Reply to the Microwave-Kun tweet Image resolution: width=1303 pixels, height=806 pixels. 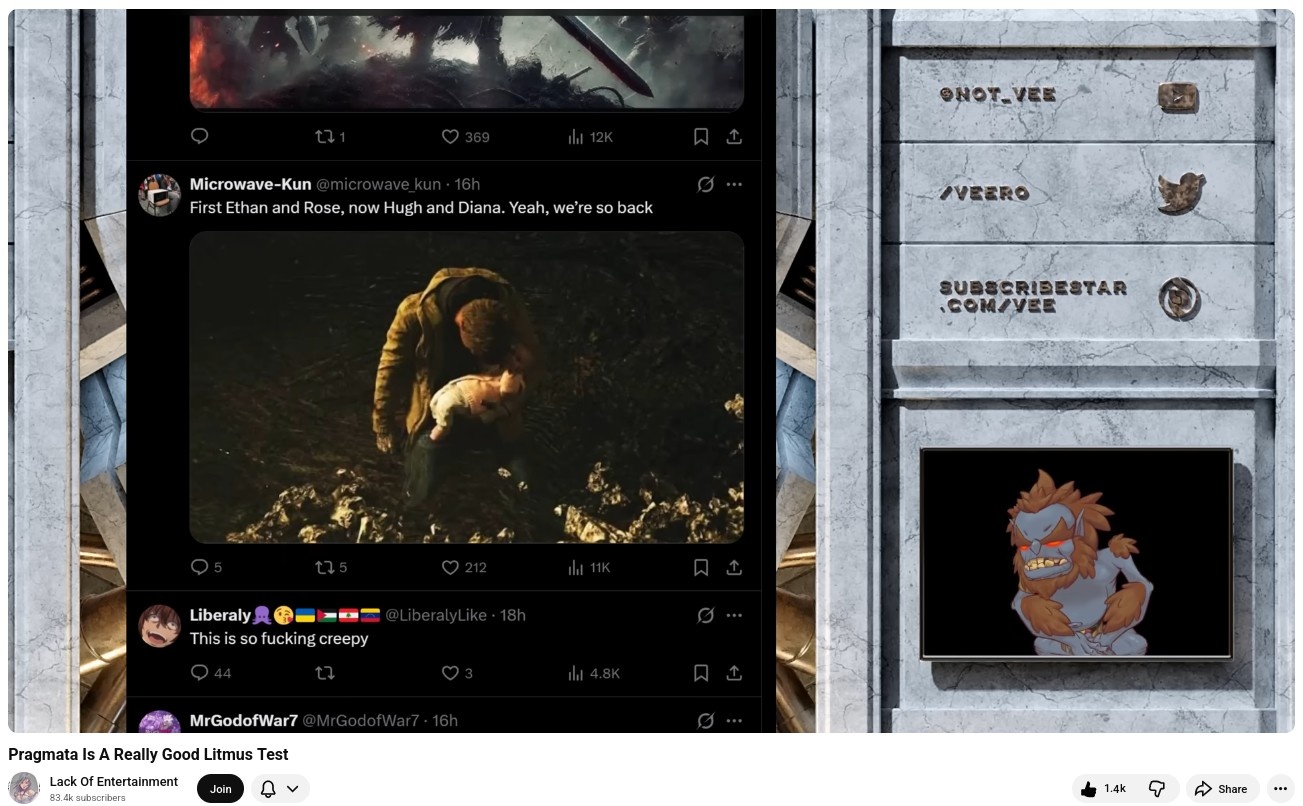click(199, 567)
